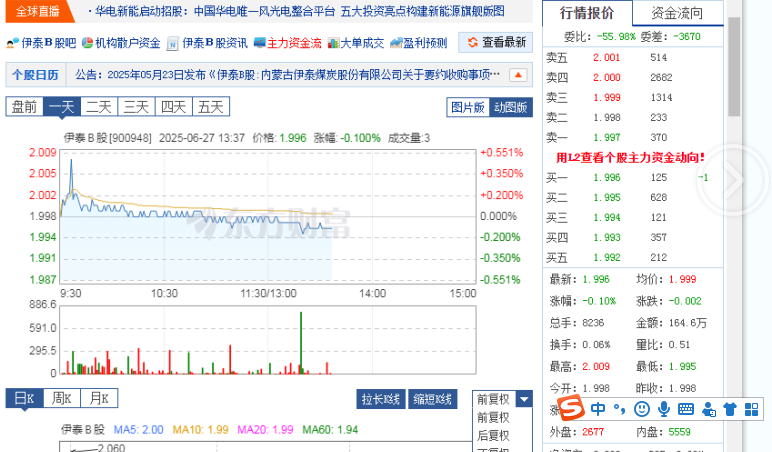
Task: Open 华电新能启动招股 news headline
Action: pos(299,11)
